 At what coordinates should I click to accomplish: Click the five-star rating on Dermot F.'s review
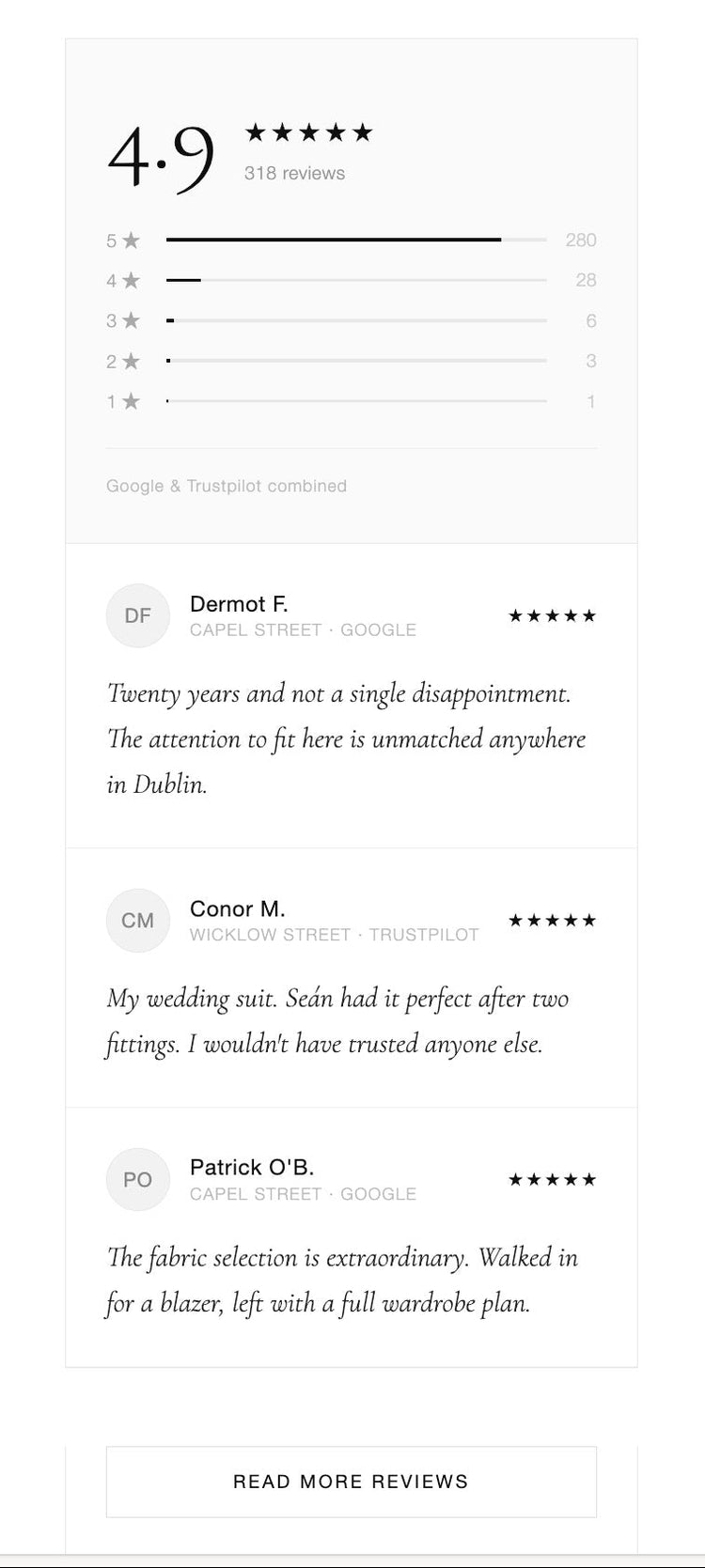coord(552,616)
